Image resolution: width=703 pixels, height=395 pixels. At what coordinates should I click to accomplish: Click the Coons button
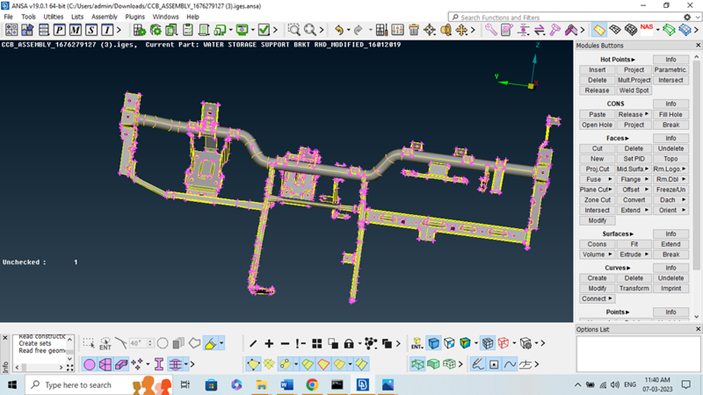point(597,244)
